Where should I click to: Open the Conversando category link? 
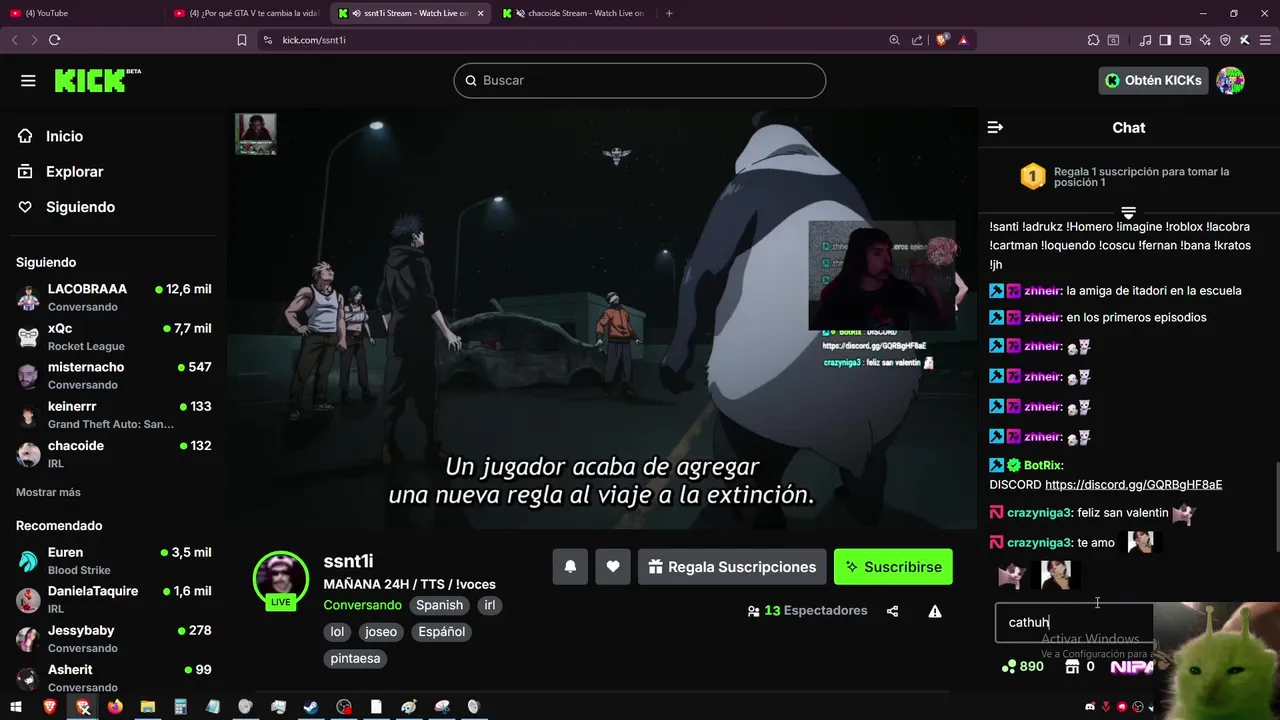[x=362, y=605]
